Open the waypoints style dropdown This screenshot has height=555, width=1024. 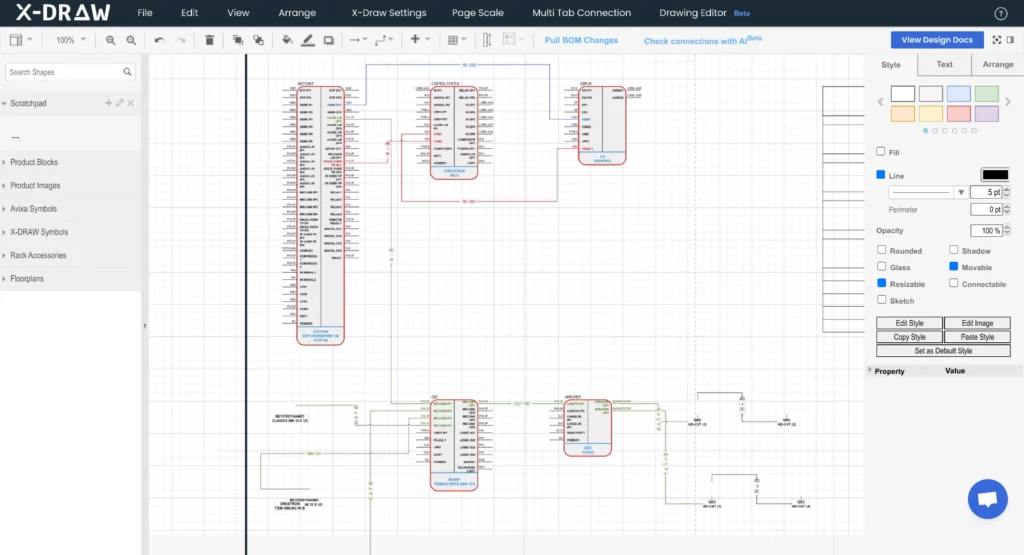pyautogui.click(x=384, y=40)
